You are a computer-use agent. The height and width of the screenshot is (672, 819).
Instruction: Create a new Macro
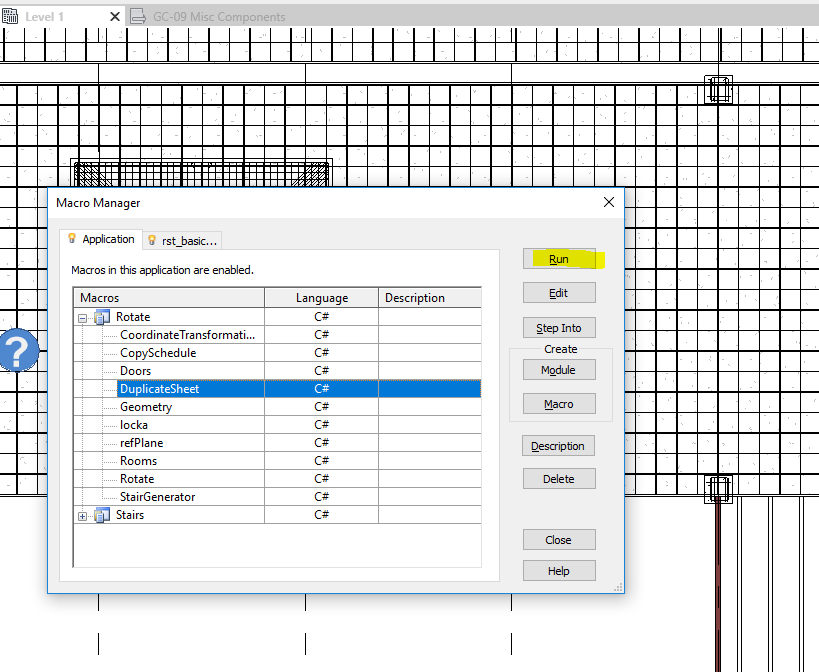tap(558, 403)
